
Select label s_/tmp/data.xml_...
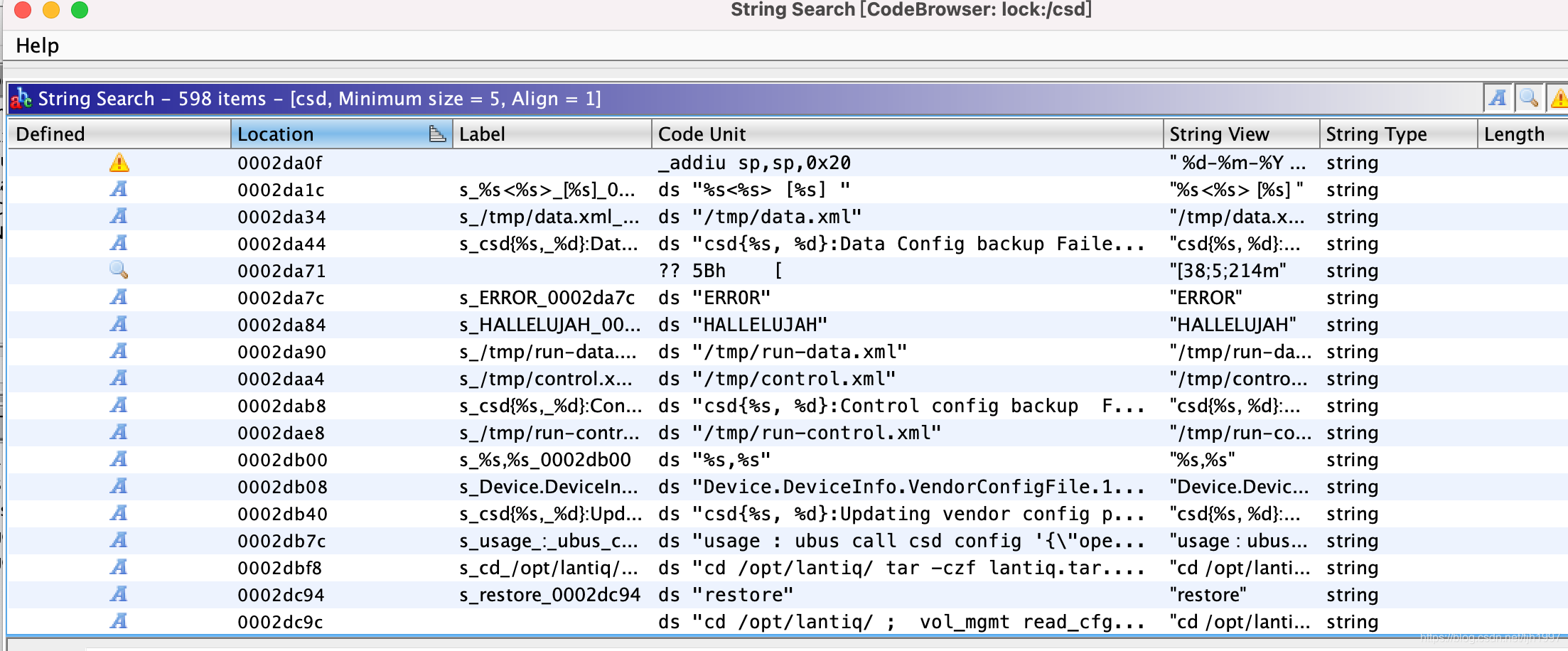click(549, 217)
